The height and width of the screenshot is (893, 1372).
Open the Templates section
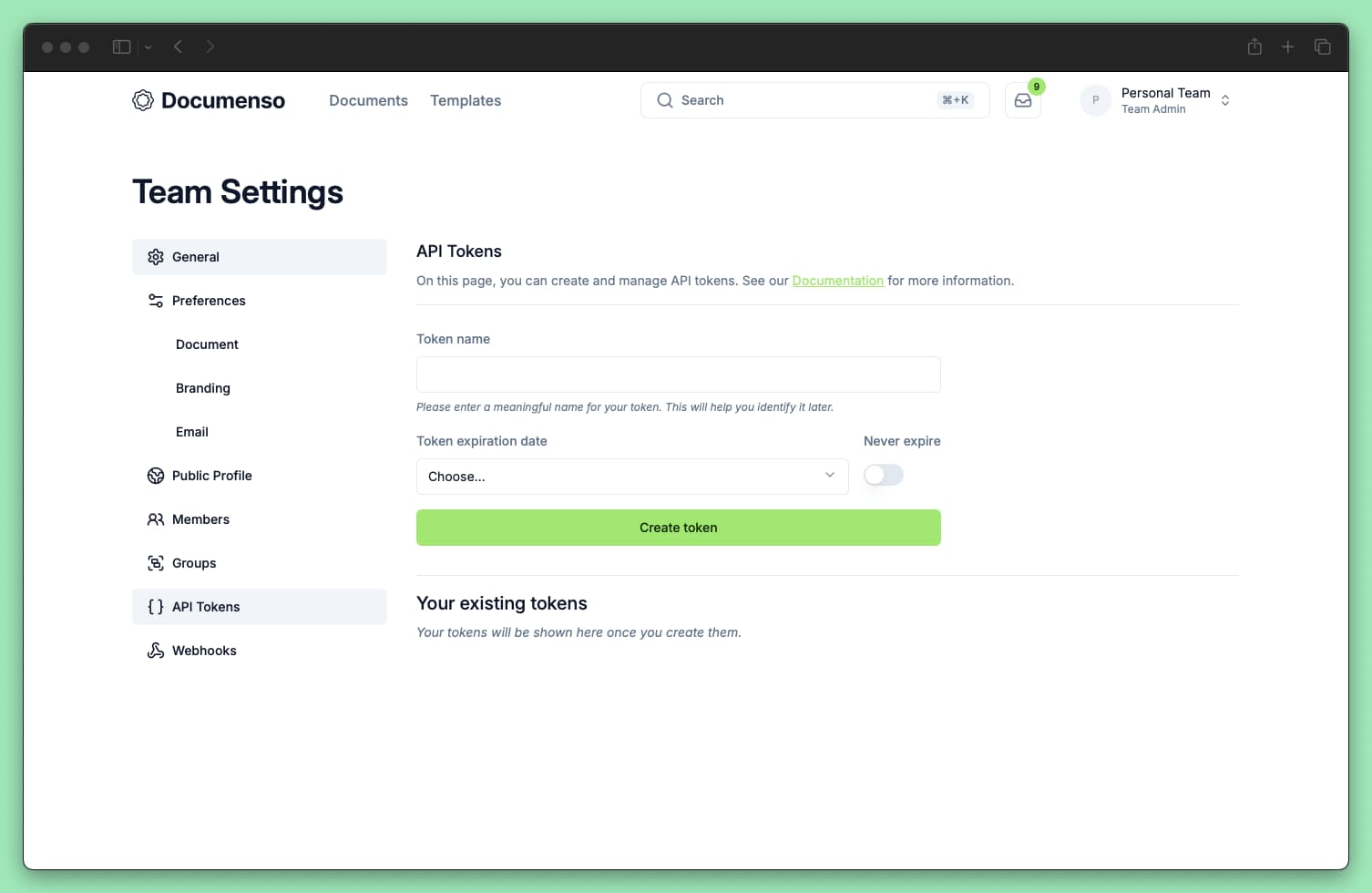tap(466, 100)
